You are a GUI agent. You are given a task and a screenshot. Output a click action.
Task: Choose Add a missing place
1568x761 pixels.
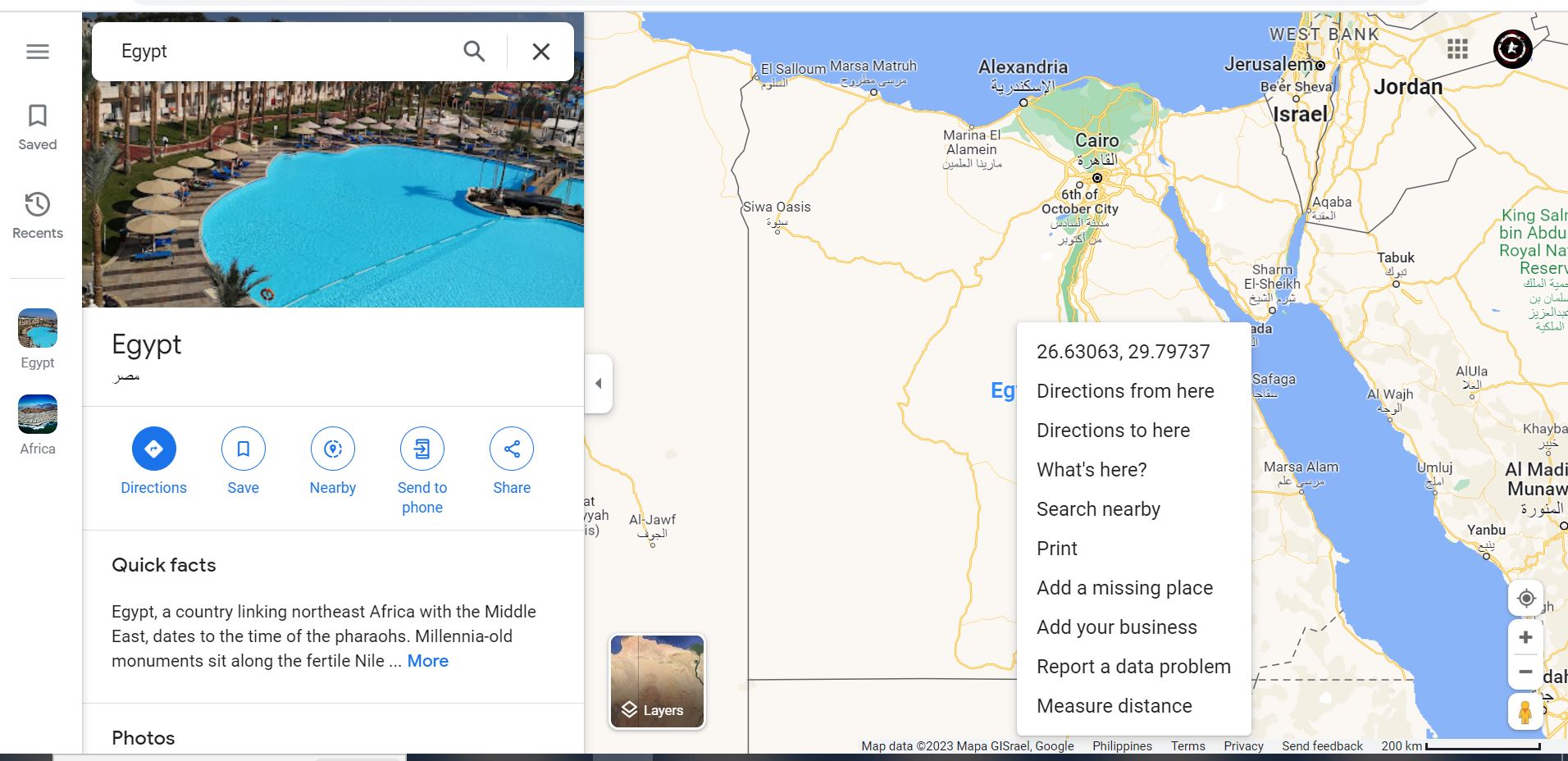(1134, 588)
